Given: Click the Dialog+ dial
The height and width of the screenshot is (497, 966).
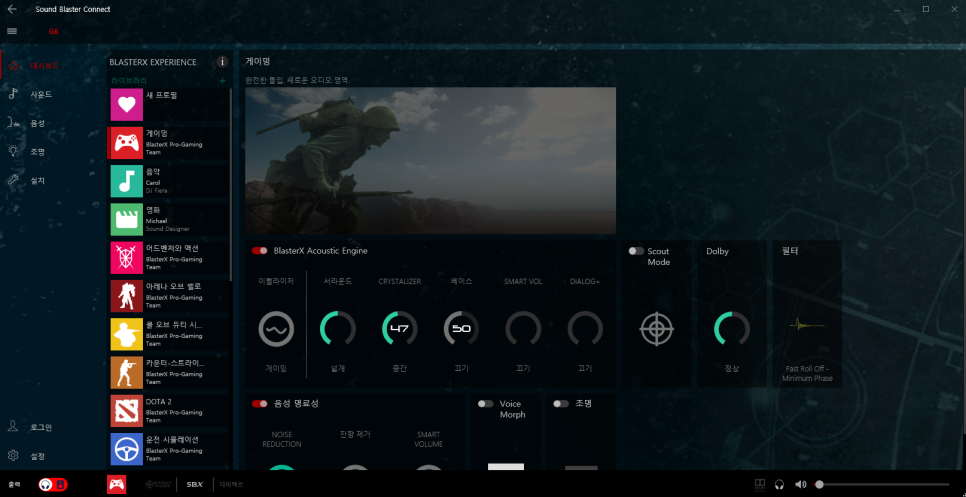Looking at the screenshot, I should click(x=585, y=329).
